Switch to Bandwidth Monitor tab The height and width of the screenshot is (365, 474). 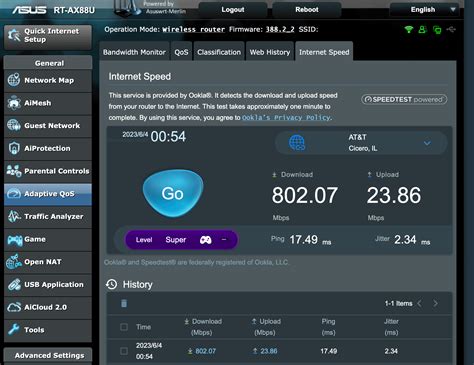pos(134,52)
